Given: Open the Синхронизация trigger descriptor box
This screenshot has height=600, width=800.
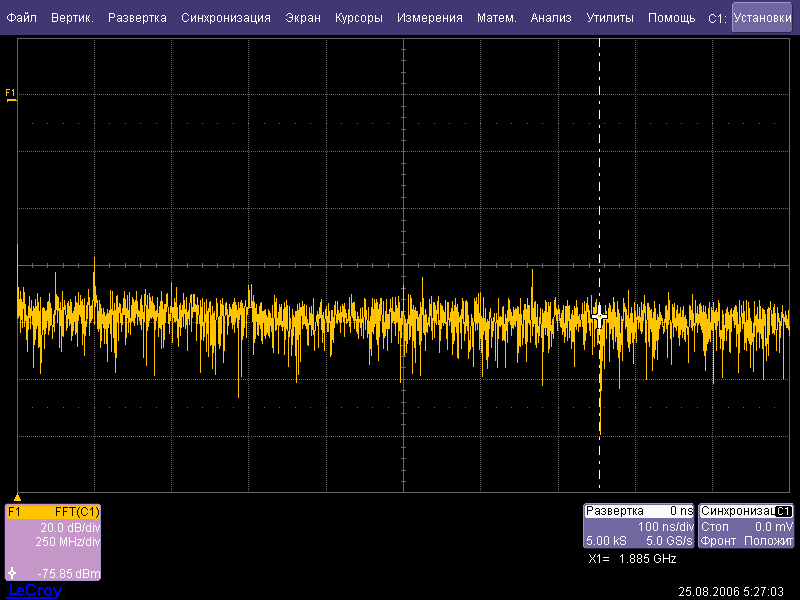Looking at the screenshot, I should pos(746,526).
